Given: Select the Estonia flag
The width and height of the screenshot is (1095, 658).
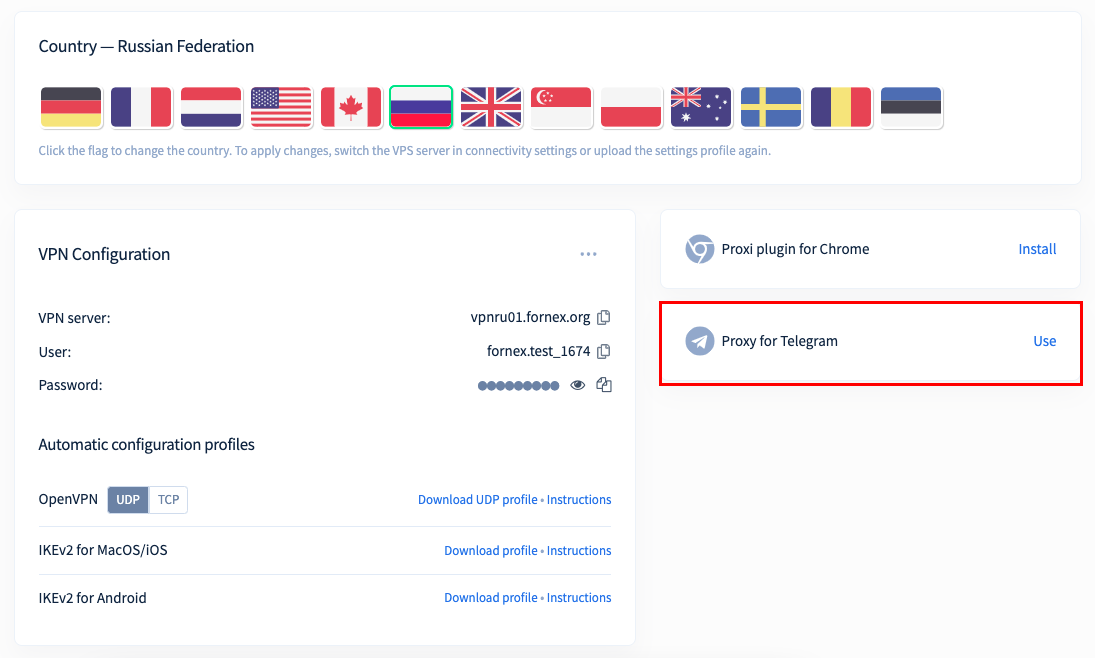Looking at the screenshot, I should (x=911, y=107).
